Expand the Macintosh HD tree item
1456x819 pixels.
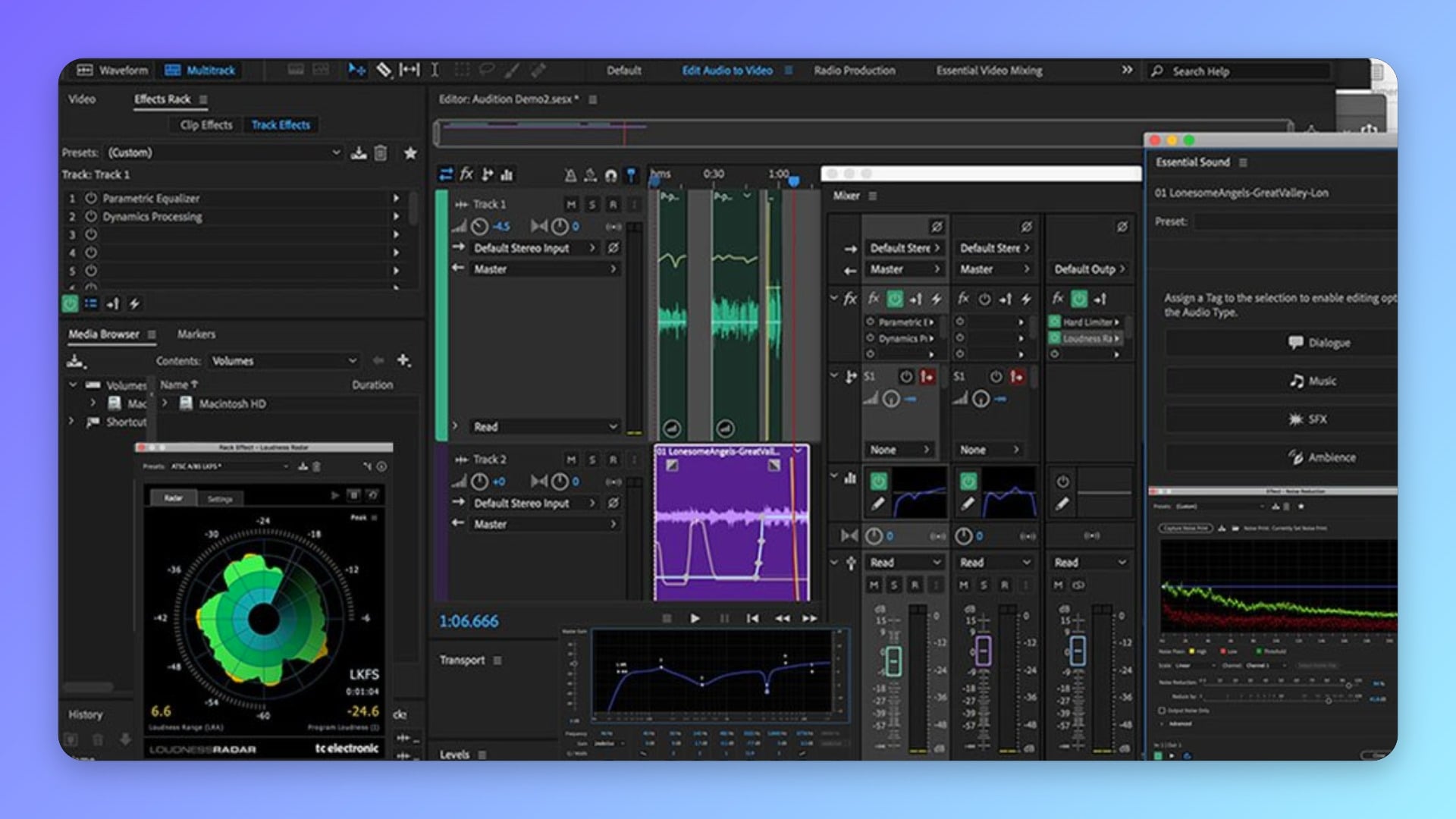pyautogui.click(x=165, y=404)
